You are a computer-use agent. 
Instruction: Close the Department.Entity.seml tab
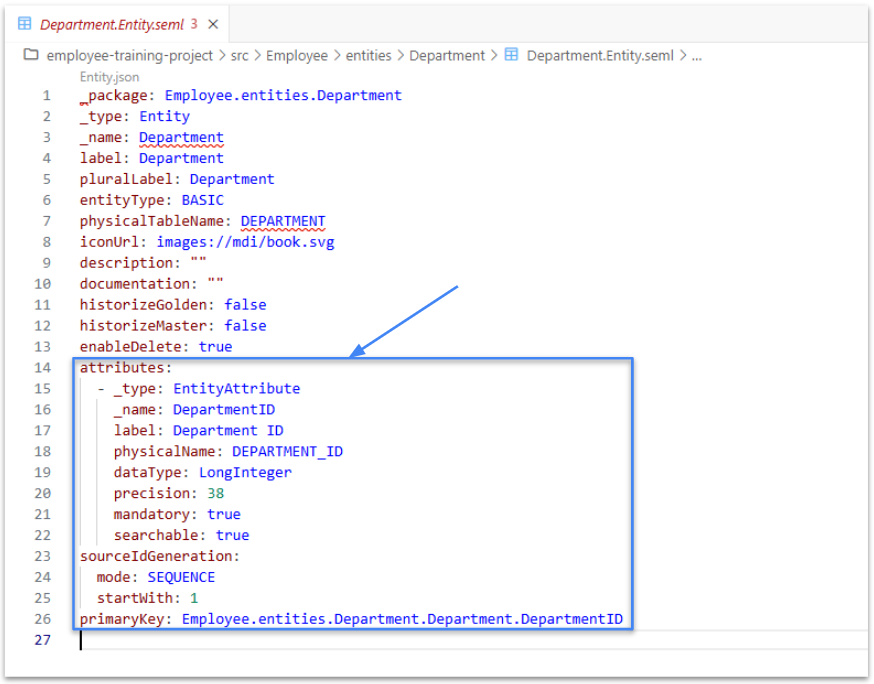(x=213, y=24)
